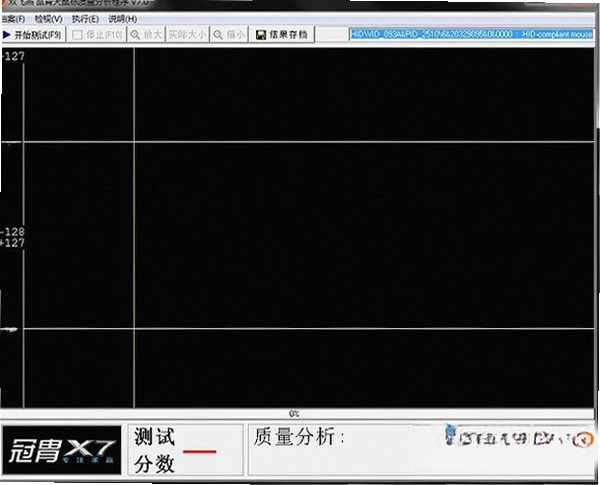
Task: Open the 说明(H) help menu
Action: pyautogui.click(x=122, y=19)
